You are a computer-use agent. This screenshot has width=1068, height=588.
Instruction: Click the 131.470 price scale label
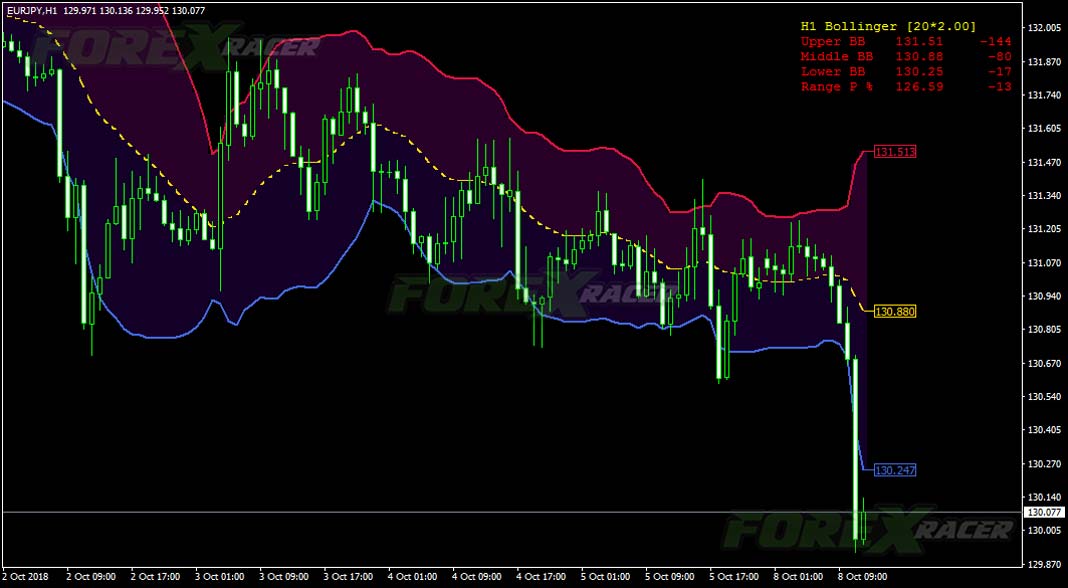pos(1043,162)
